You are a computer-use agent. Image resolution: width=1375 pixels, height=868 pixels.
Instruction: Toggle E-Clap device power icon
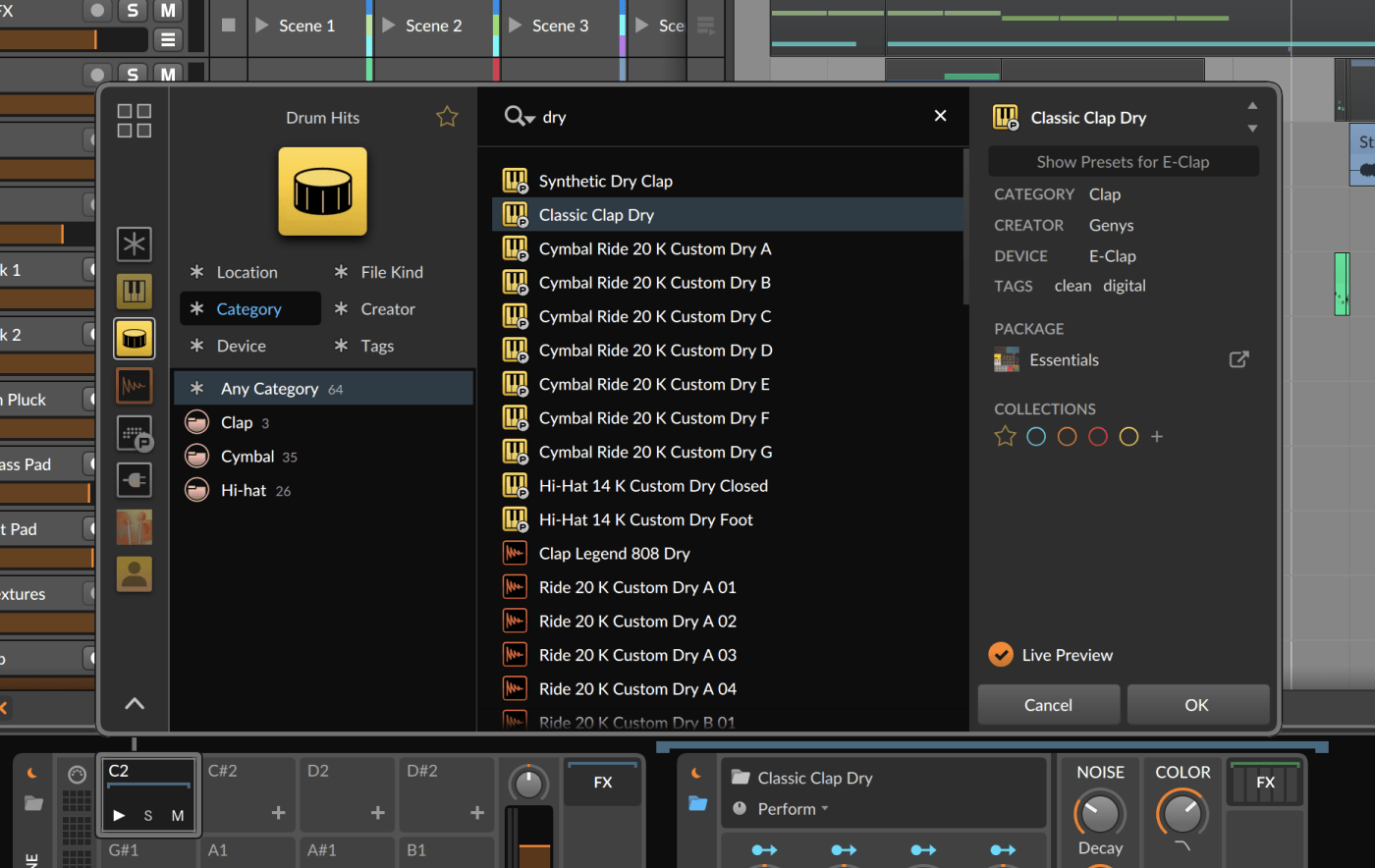[x=696, y=774]
